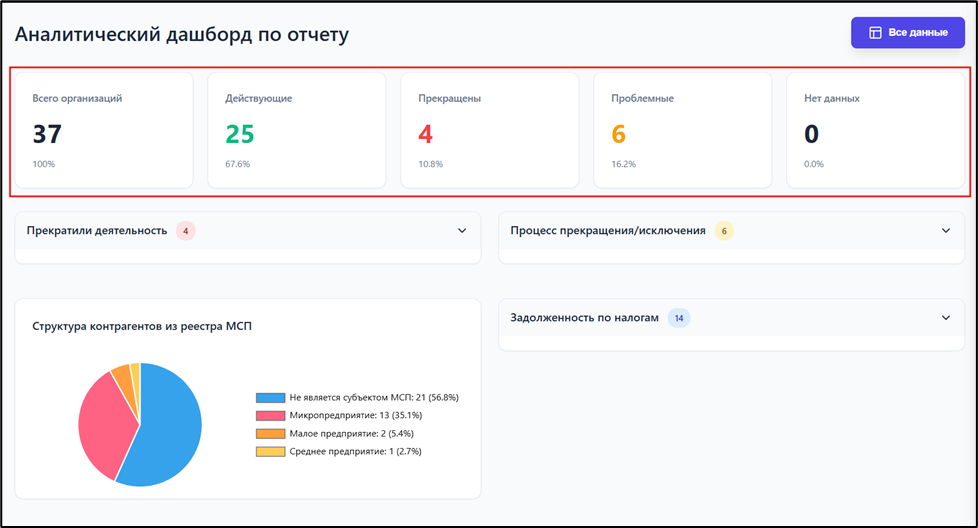The width and height of the screenshot is (978, 528).
Task: Click the yellow badge with count 6
Action: pyautogui.click(x=724, y=231)
